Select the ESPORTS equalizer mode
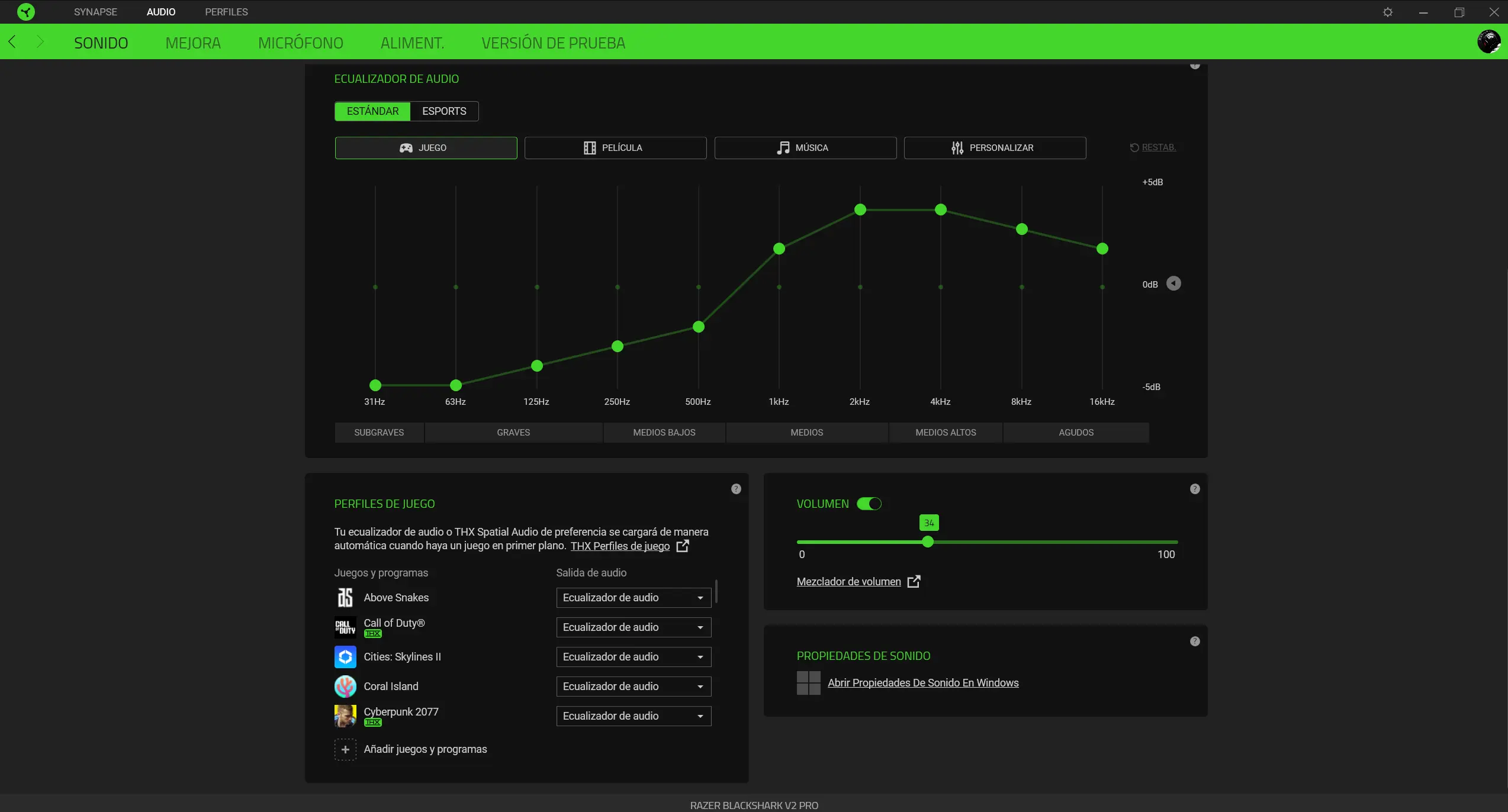Viewport: 1508px width, 812px height. [444, 111]
